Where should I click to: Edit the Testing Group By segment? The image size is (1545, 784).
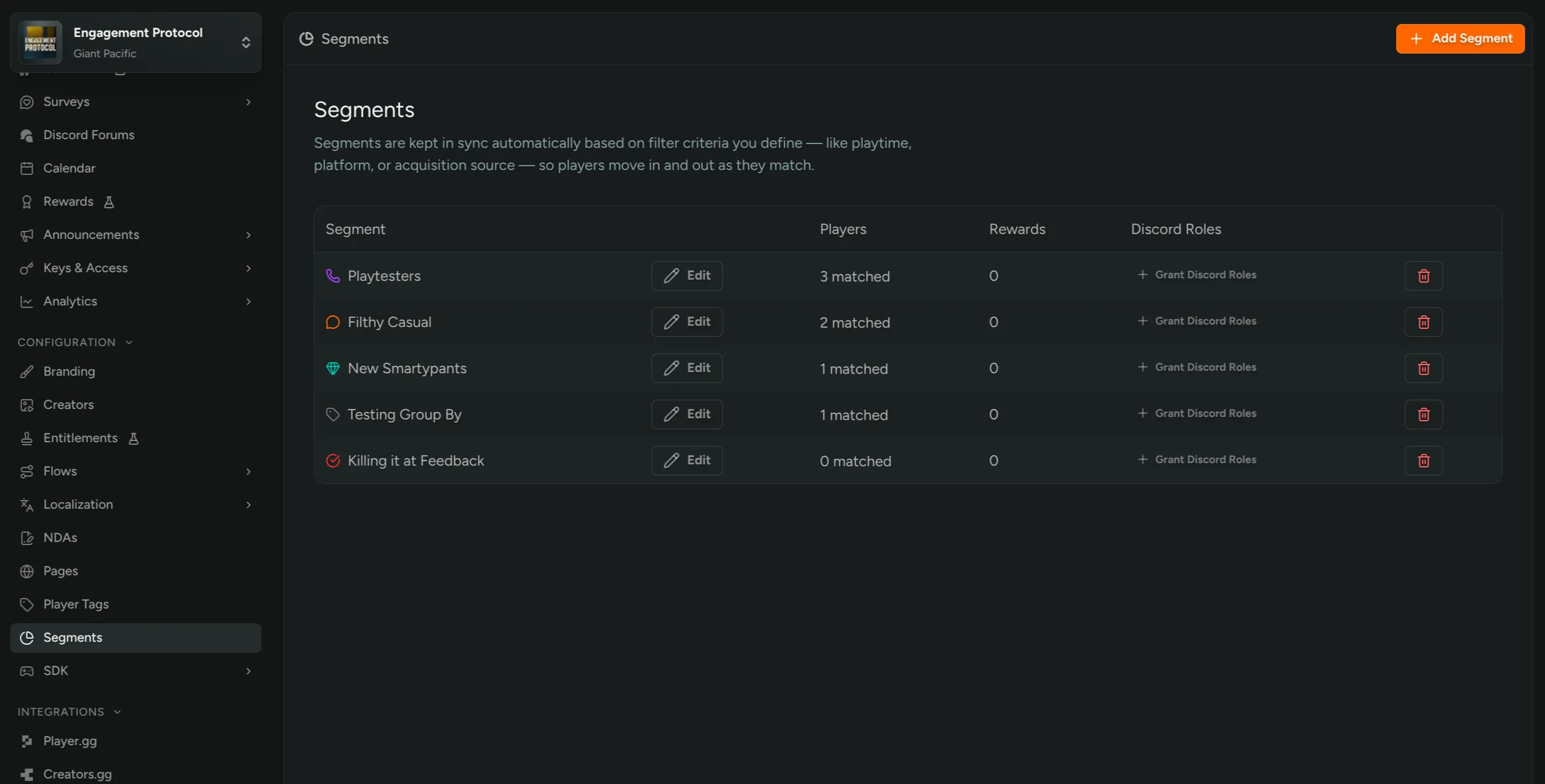click(x=687, y=414)
